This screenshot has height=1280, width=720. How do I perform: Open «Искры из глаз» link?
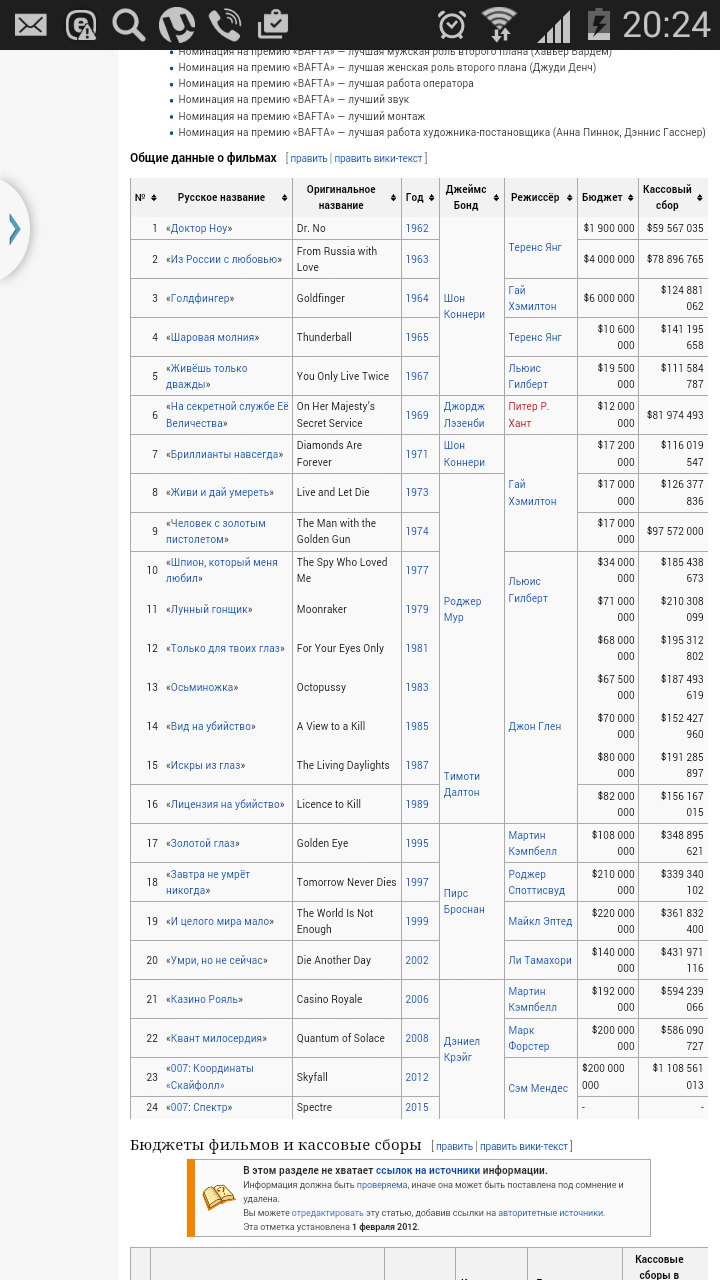(205, 766)
